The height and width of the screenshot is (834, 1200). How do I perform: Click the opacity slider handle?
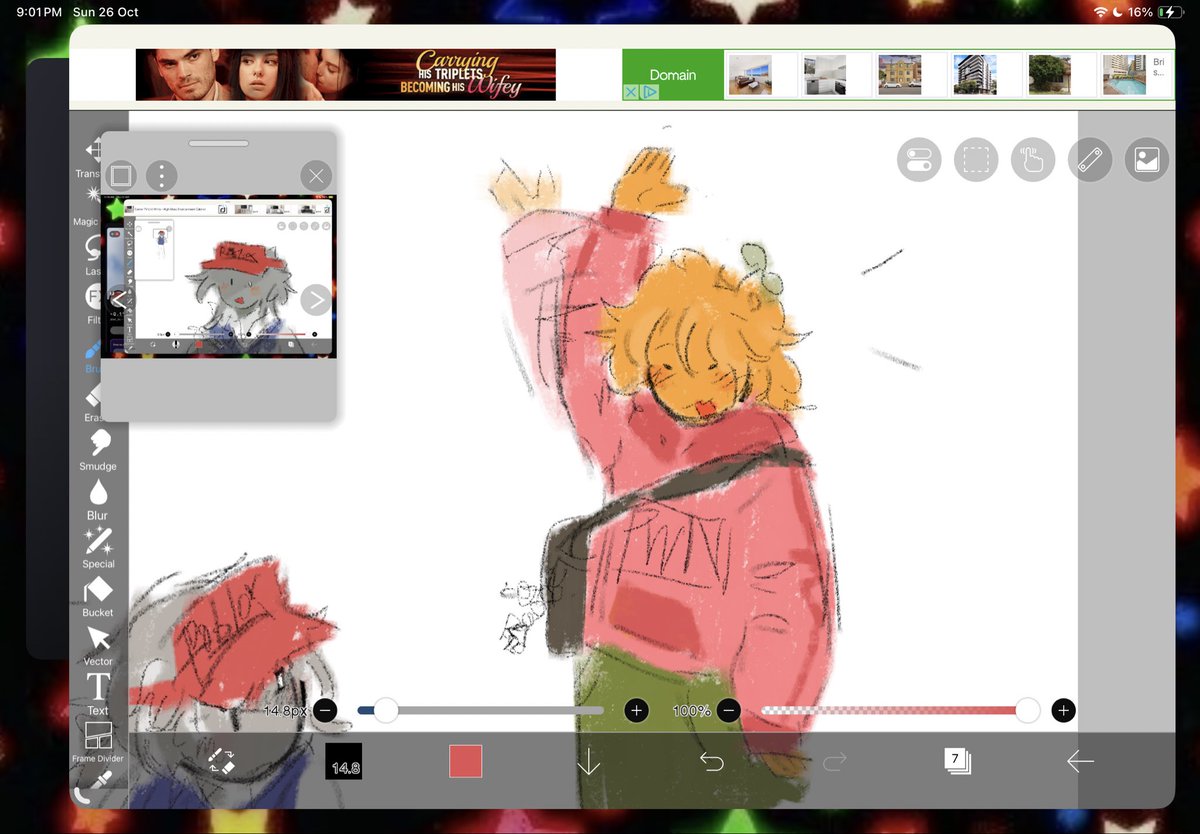[x=1028, y=711]
